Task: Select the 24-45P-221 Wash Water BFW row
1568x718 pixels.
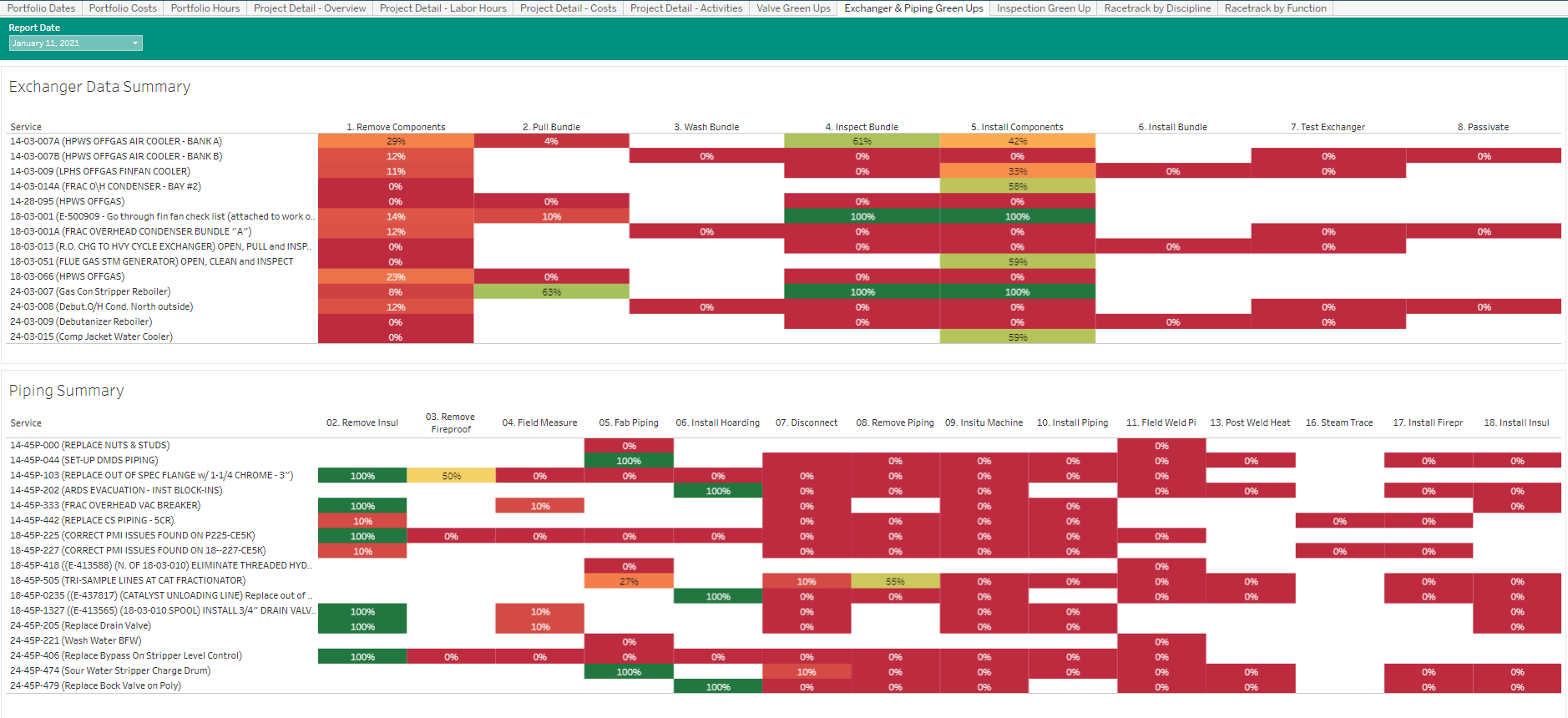Action: (x=75, y=640)
